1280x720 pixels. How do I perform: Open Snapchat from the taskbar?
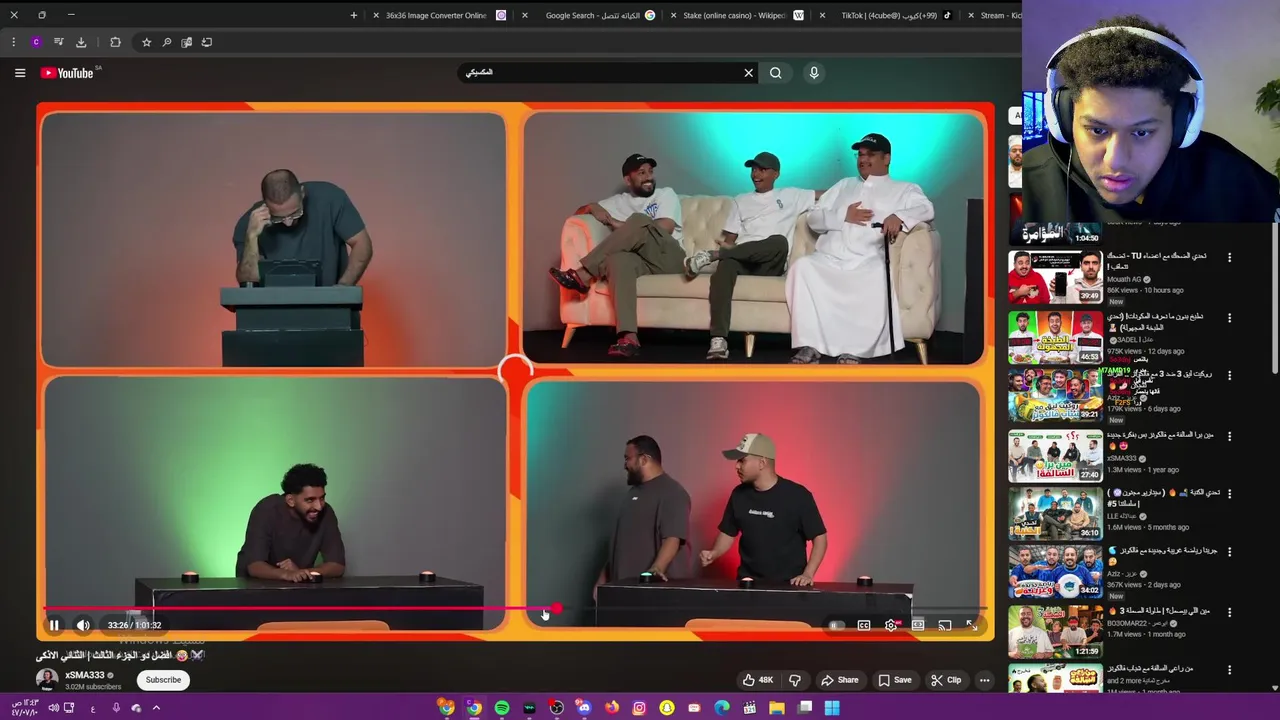(x=667, y=708)
